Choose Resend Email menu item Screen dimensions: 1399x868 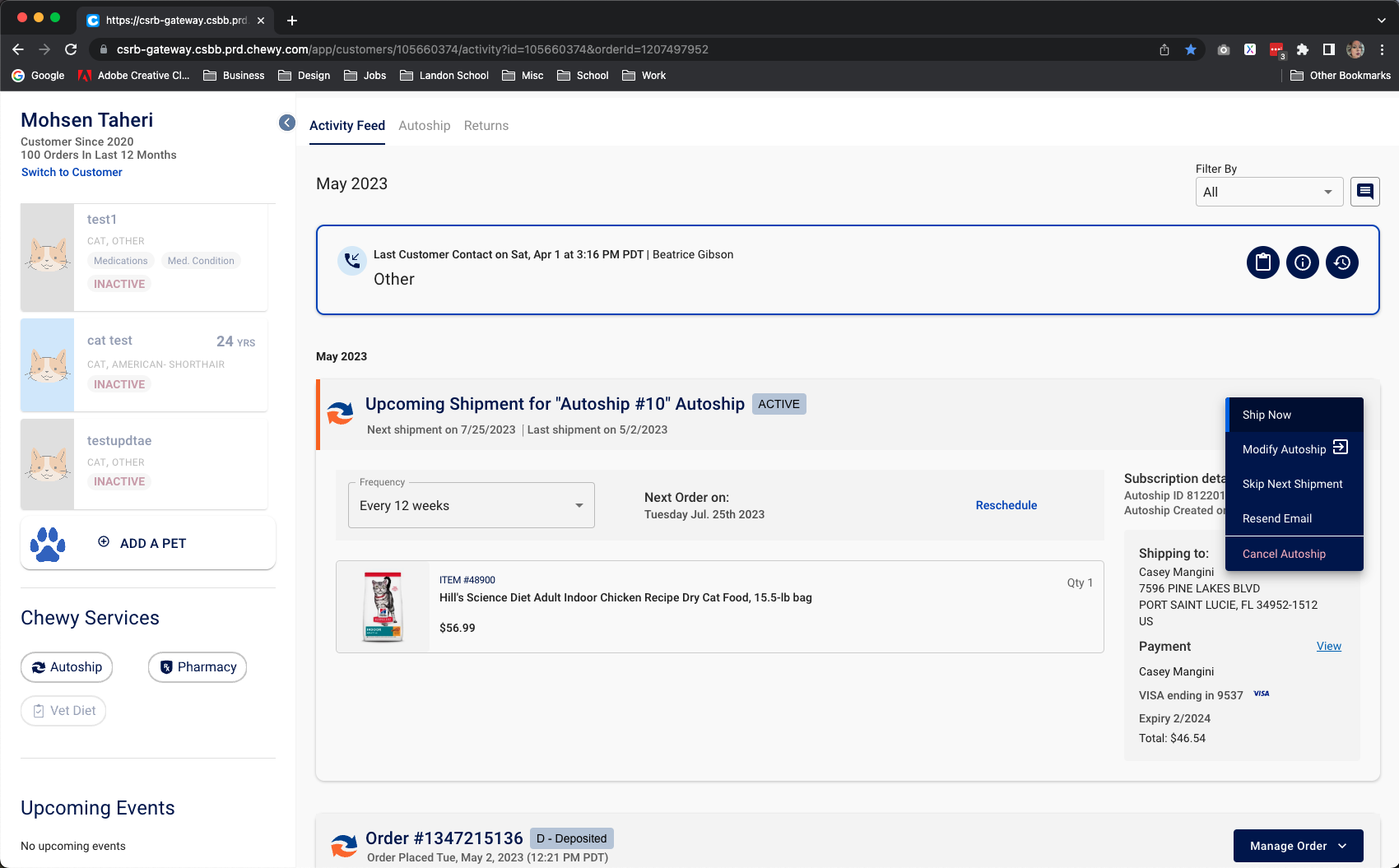(1294, 518)
